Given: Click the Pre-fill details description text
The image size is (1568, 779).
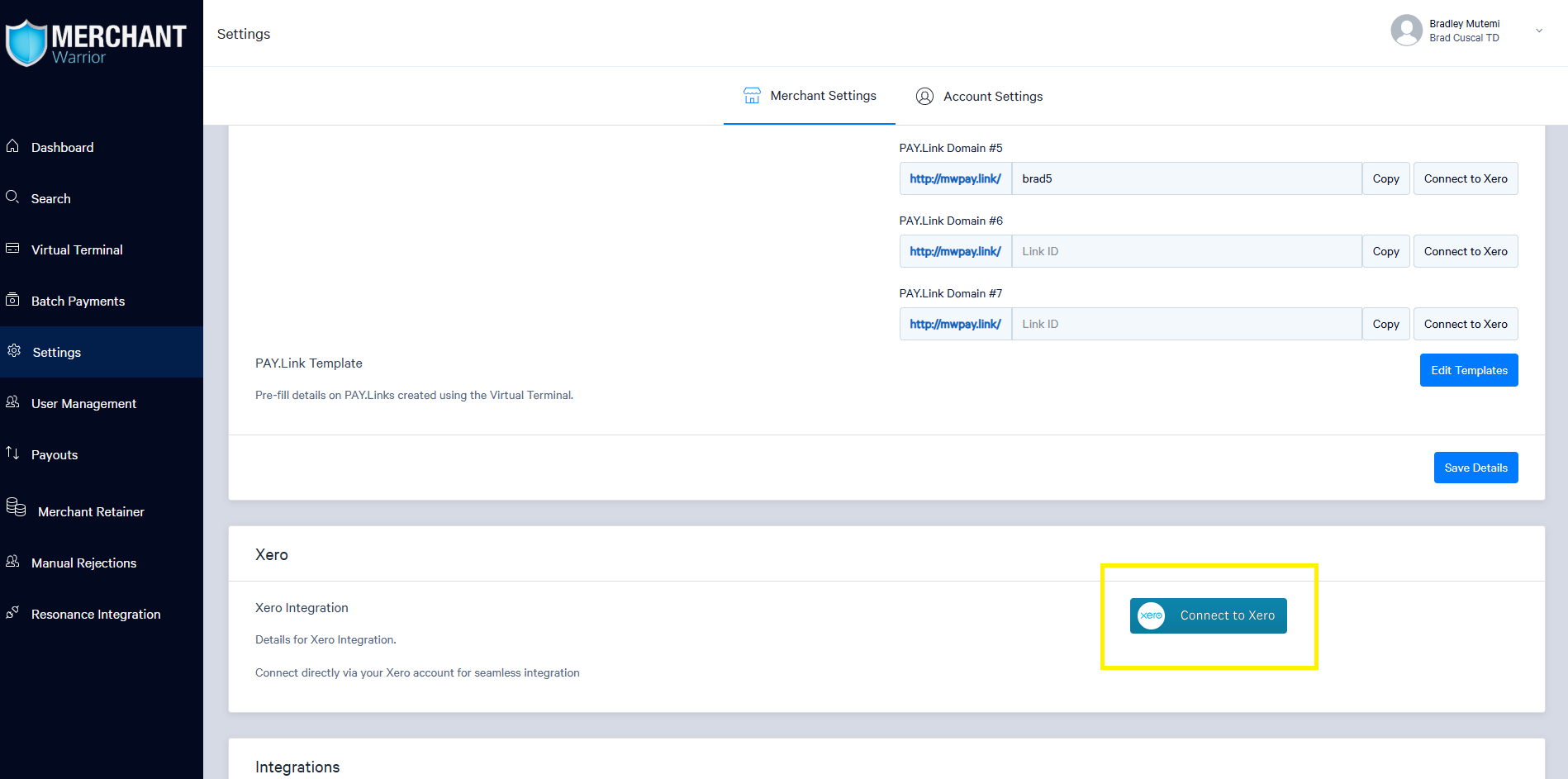Looking at the screenshot, I should coord(414,395).
